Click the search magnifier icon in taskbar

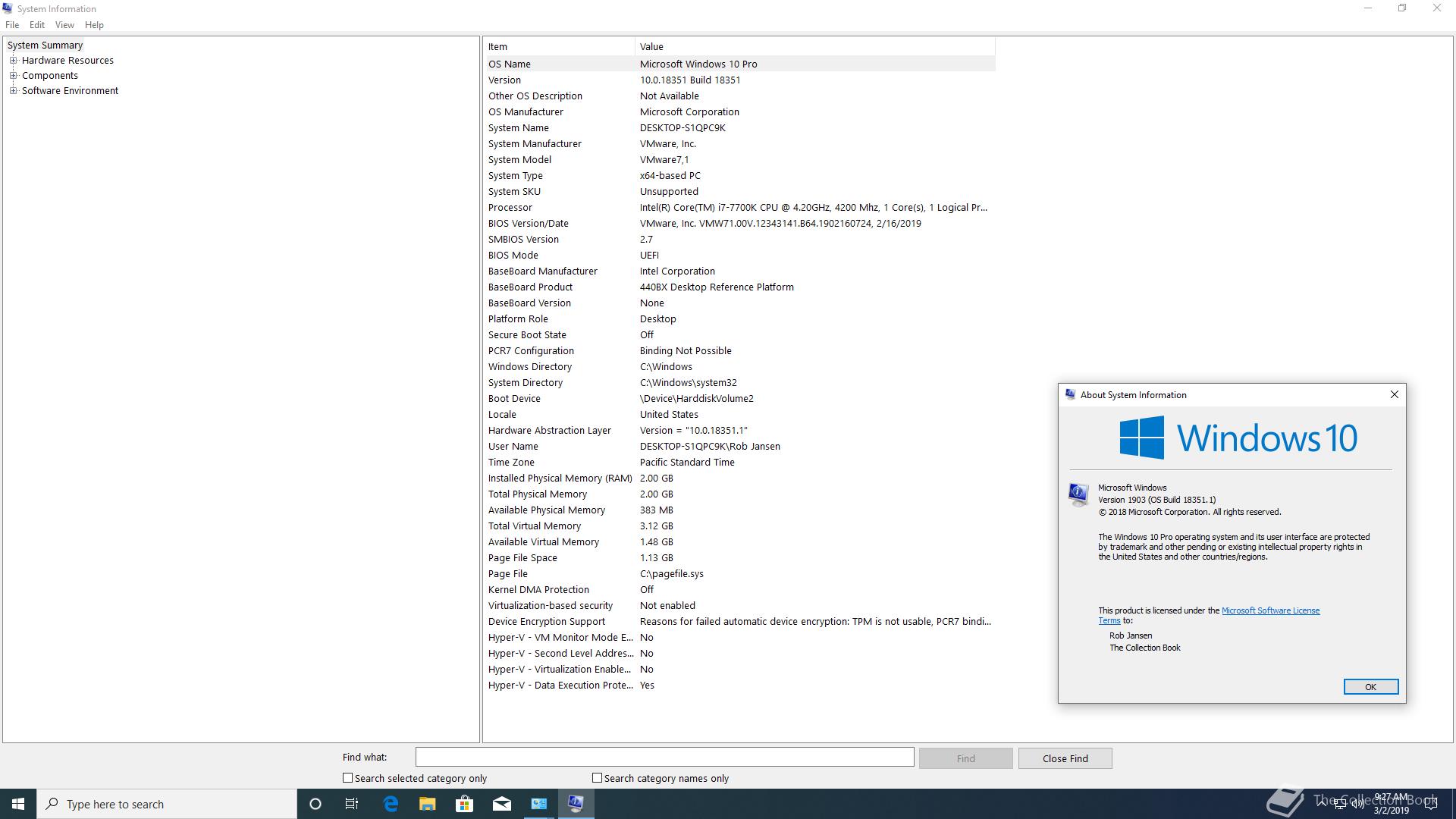52,804
